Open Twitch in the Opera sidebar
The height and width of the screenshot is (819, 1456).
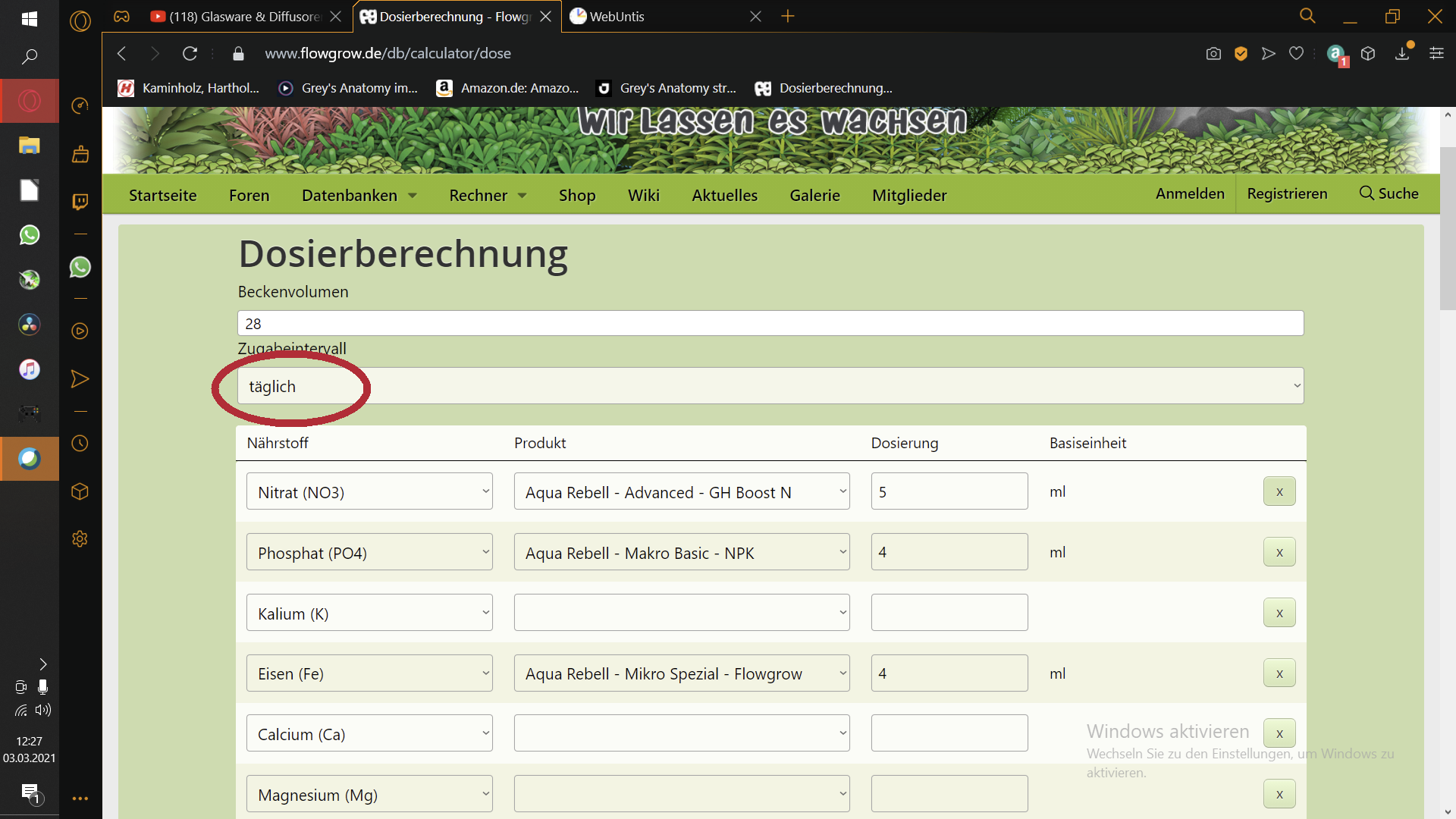click(x=80, y=201)
